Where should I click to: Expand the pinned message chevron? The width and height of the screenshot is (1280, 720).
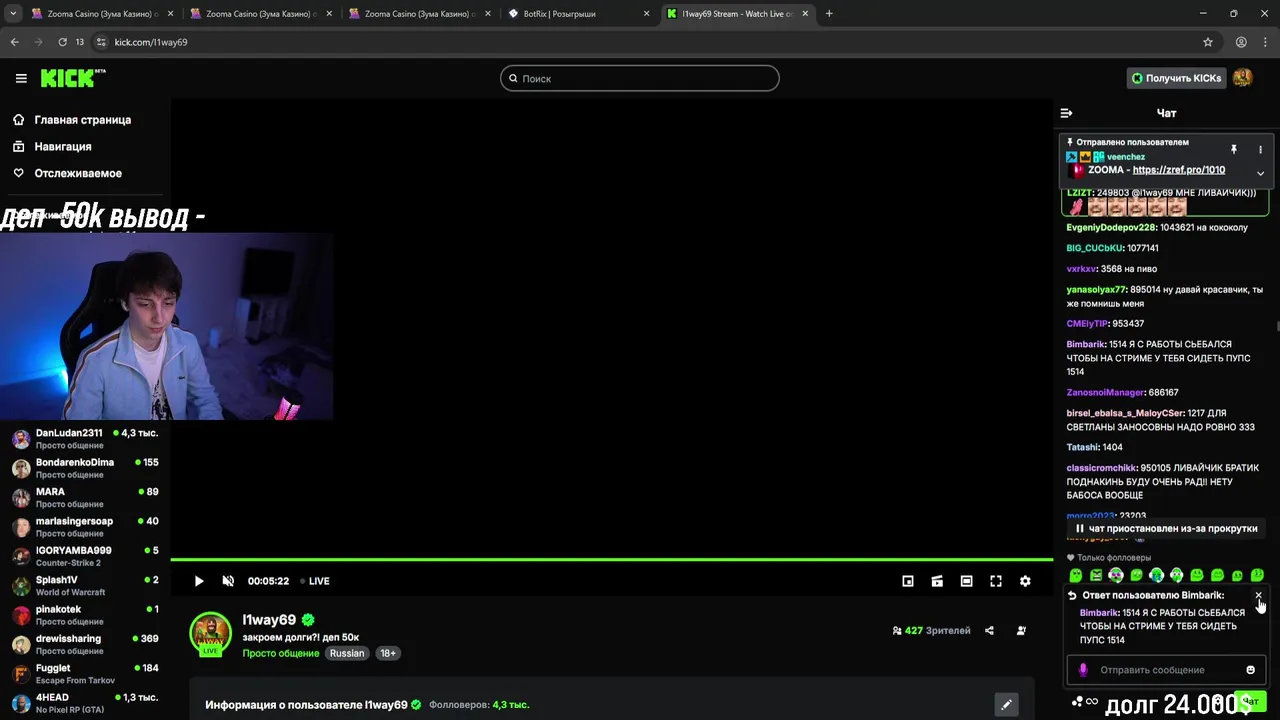tap(1260, 173)
